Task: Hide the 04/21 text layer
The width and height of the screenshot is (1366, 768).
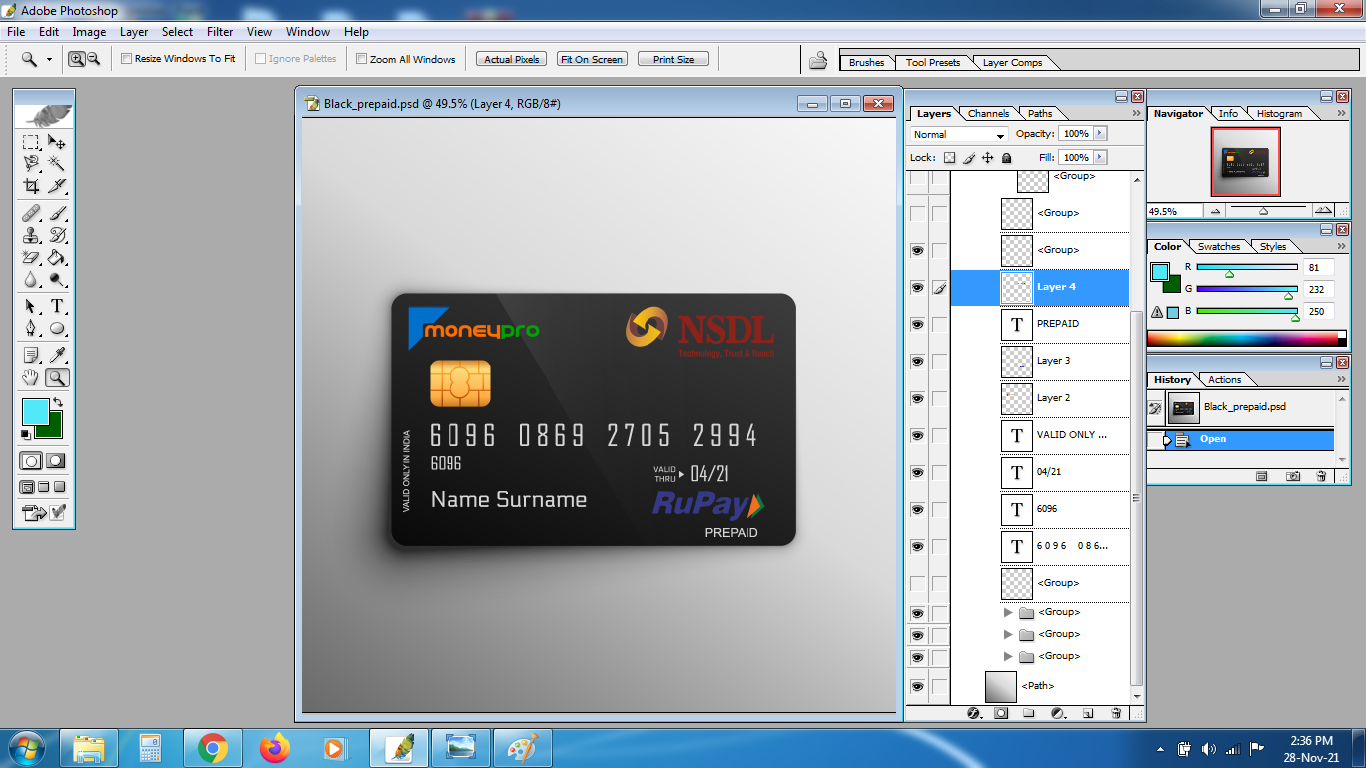Action: (917, 473)
